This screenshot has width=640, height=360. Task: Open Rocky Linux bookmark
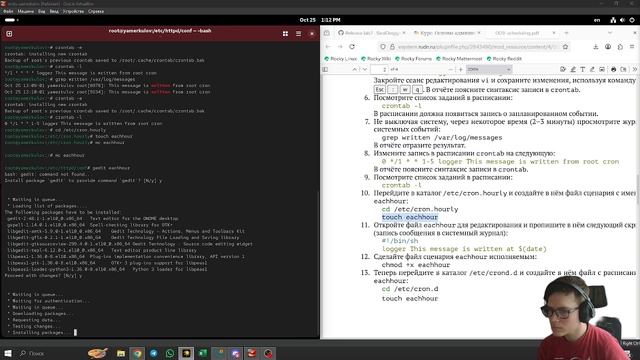coord(340,59)
